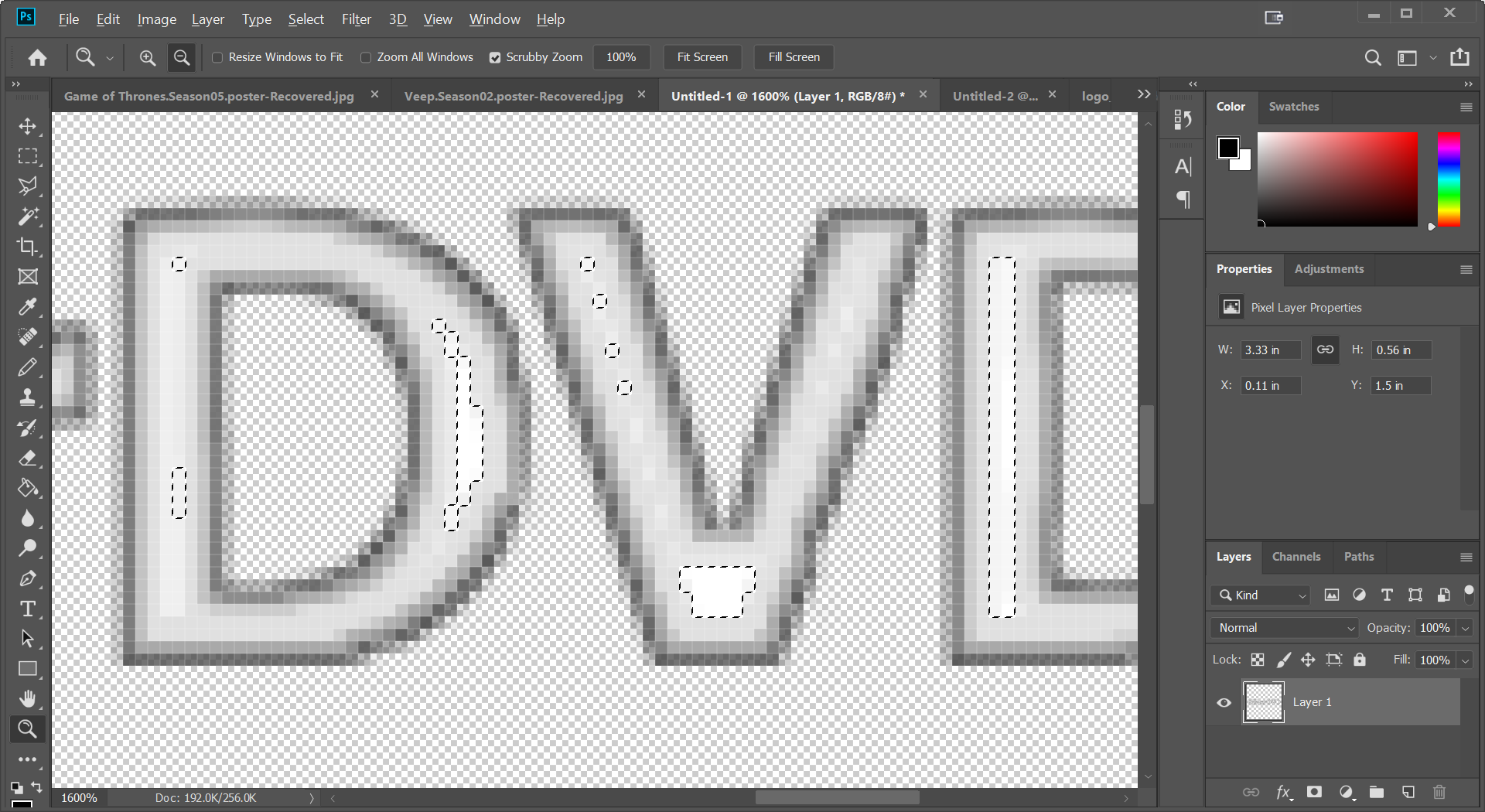Switch to the Channels tab
The image size is (1485, 812).
1296,557
